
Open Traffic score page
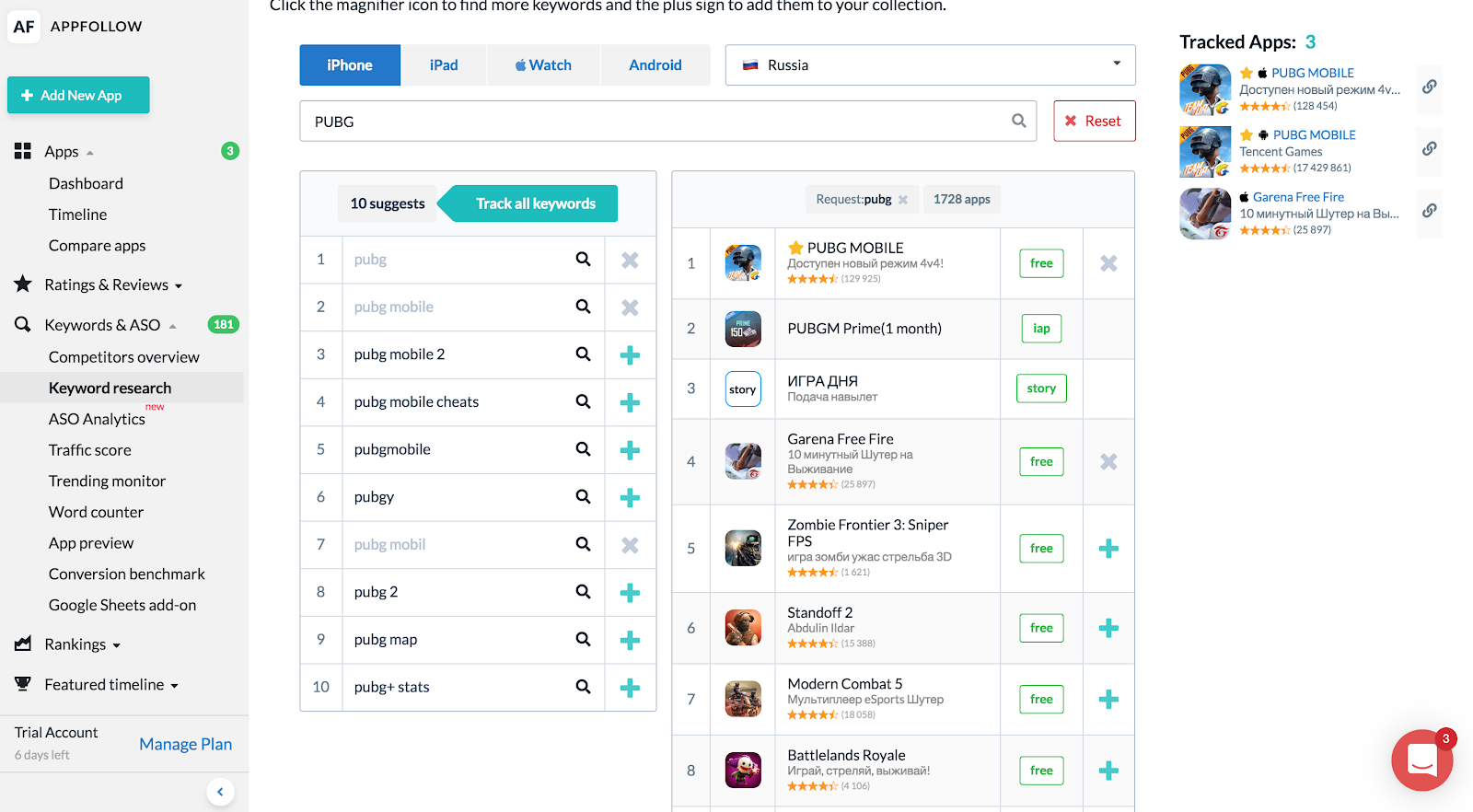90,450
